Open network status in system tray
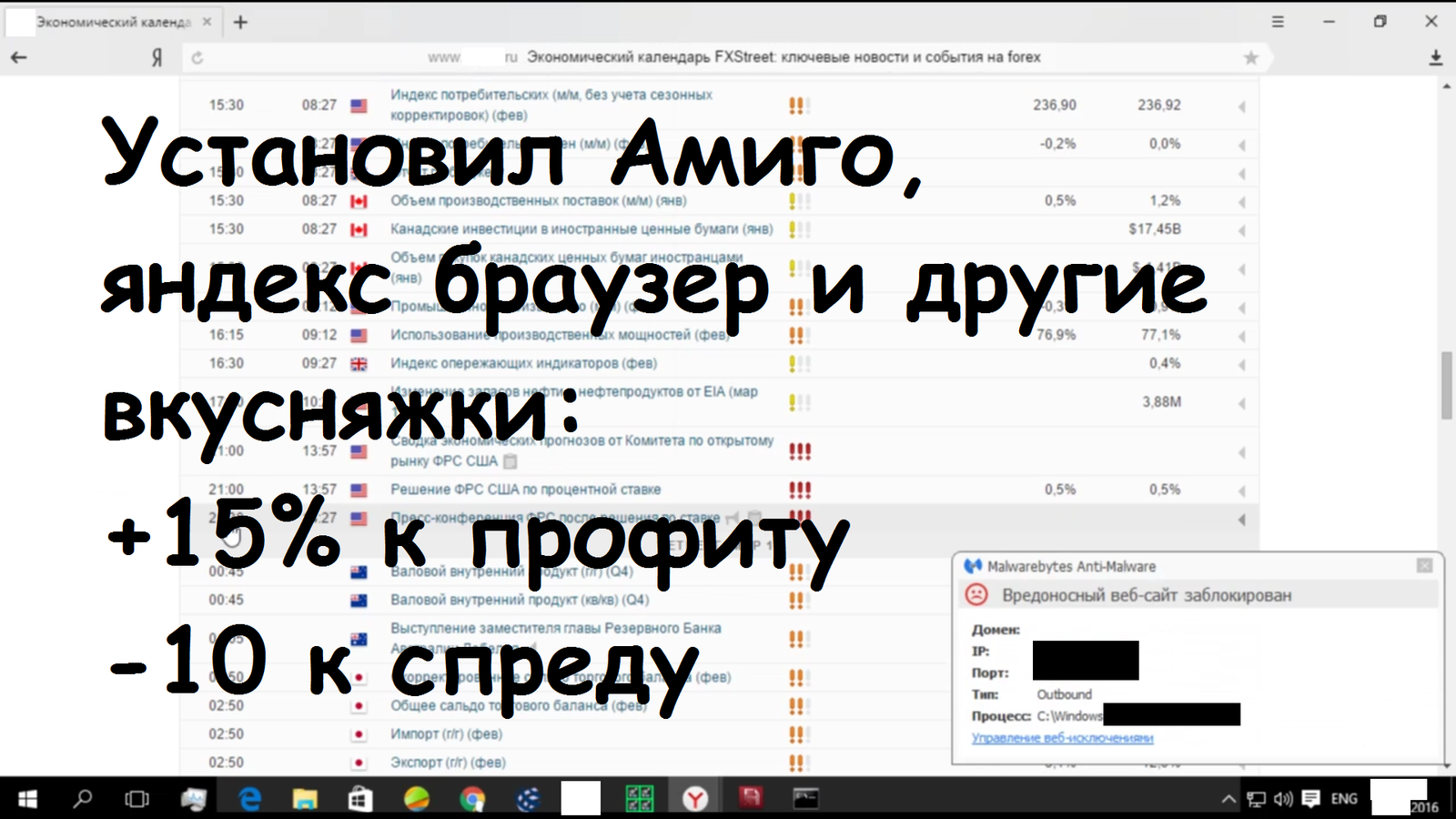This screenshot has height=819, width=1456. [1256, 799]
